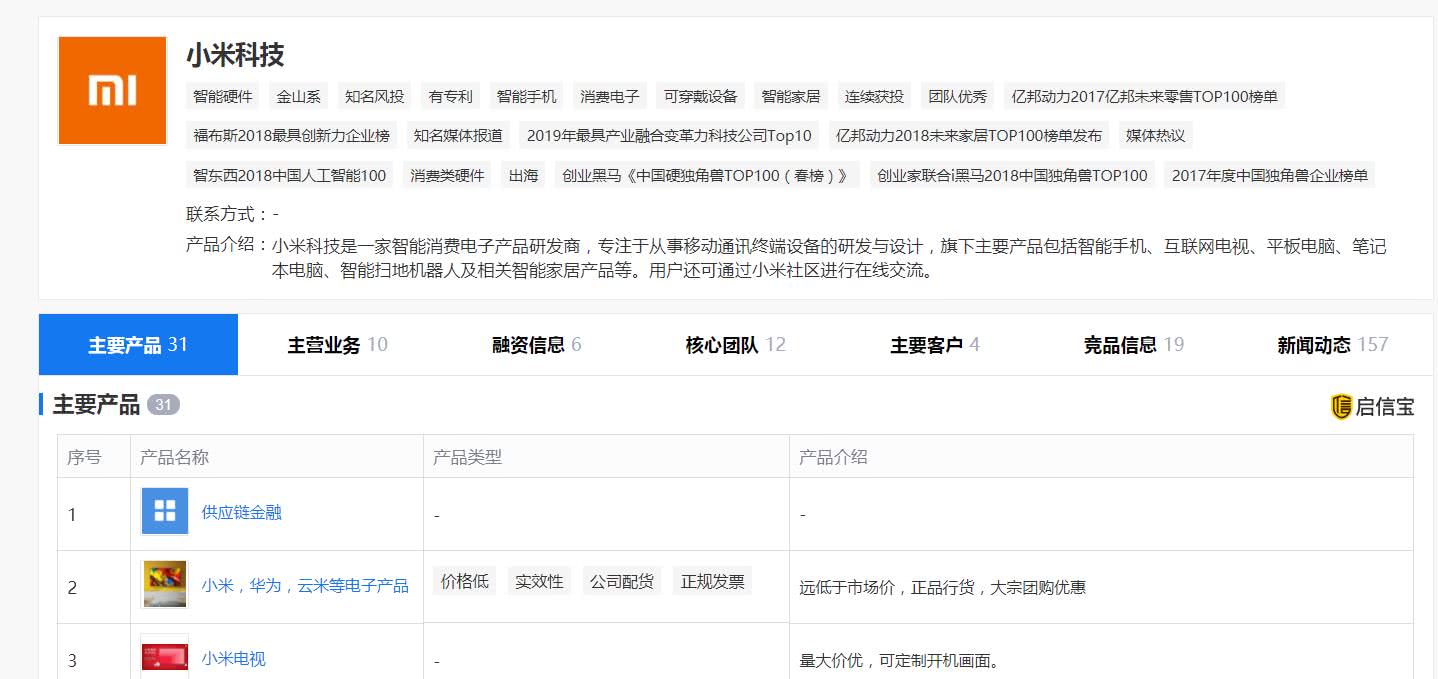1438x679 pixels.
Task: Click the 消费电子 tag
Action: click(x=610, y=96)
